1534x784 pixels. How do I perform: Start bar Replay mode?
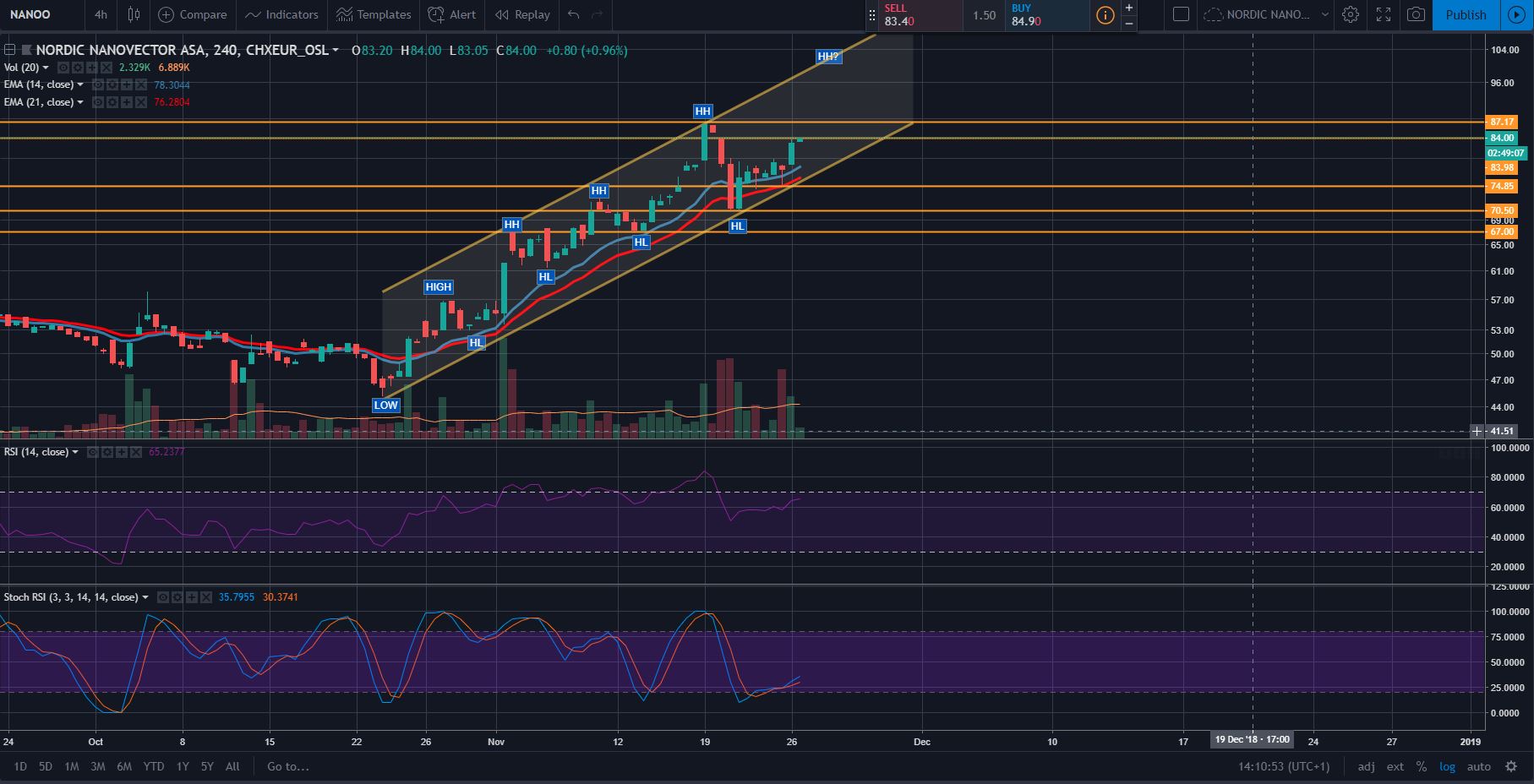click(x=522, y=14)
